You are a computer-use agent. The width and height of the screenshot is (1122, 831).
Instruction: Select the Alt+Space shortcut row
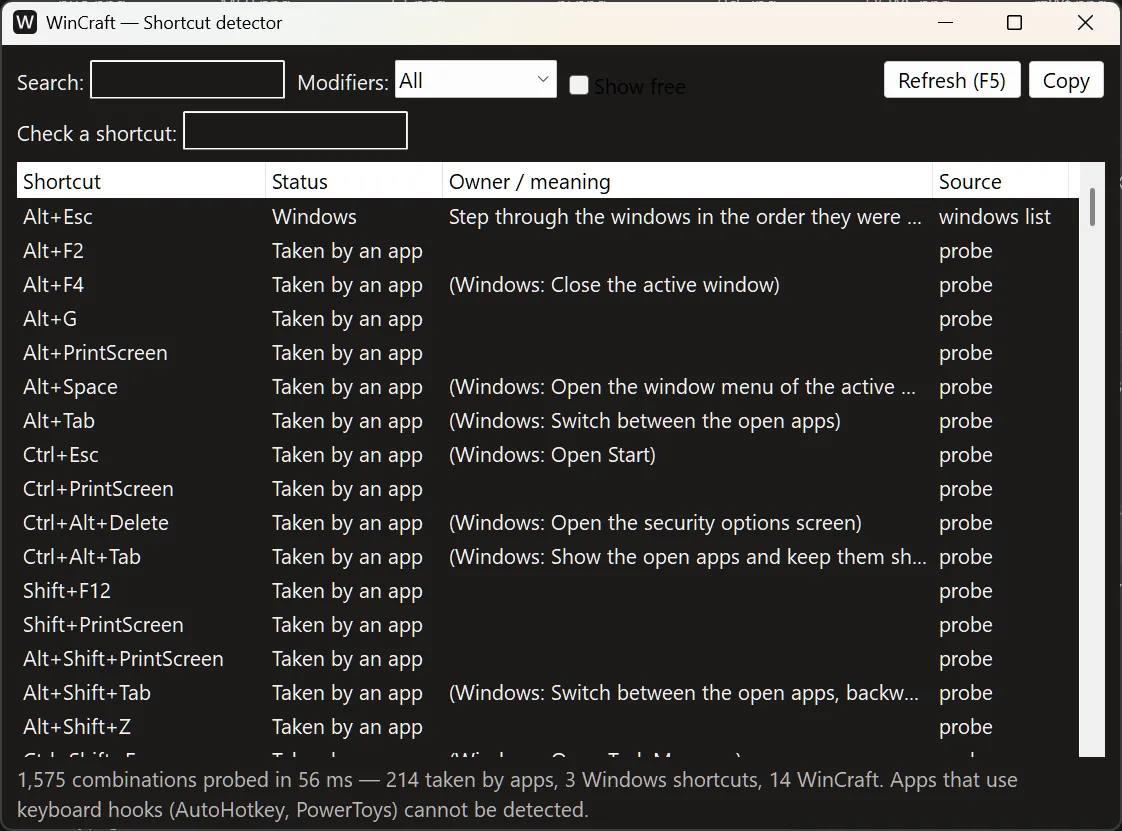tap(547, 387)
